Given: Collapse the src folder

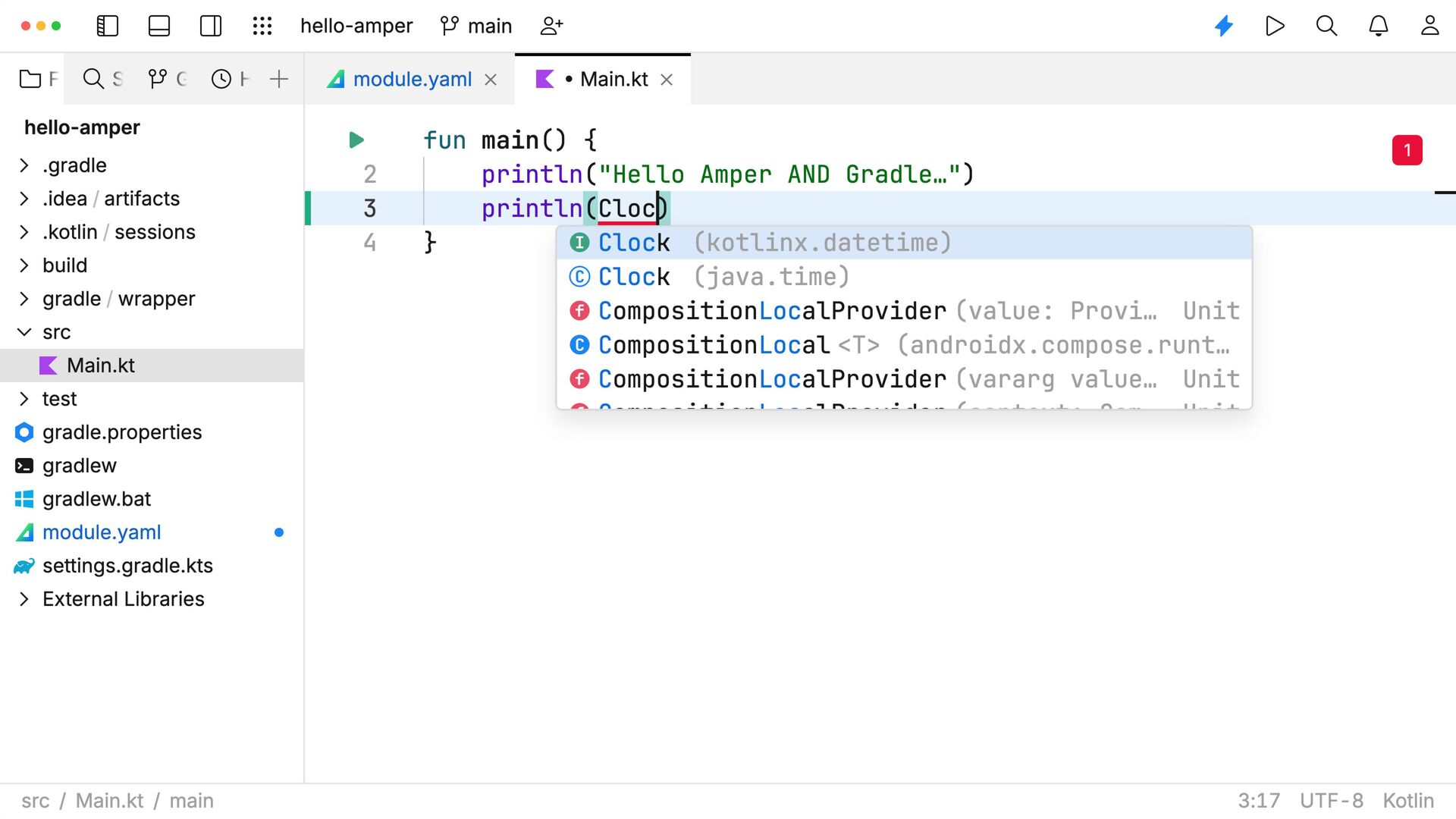Looking at the screenshot, I should coord(24,332).
